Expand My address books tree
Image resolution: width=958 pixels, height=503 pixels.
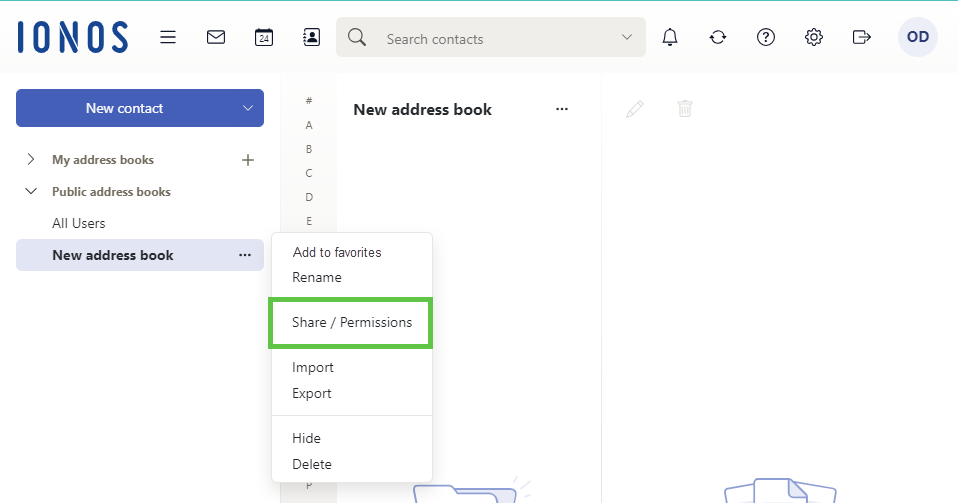click(x=31, y=160)
